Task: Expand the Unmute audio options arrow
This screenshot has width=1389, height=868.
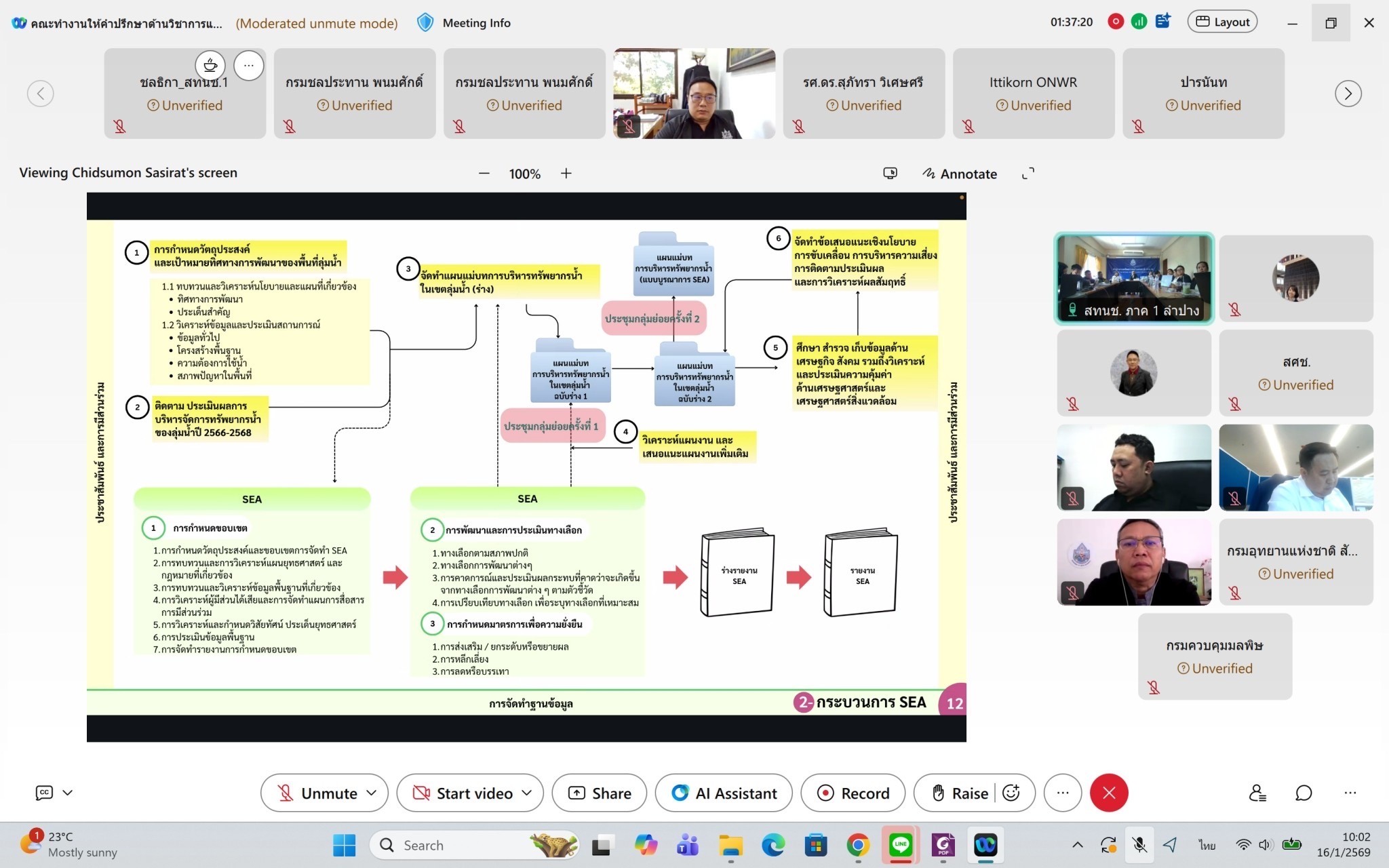Action: (372, 793)
